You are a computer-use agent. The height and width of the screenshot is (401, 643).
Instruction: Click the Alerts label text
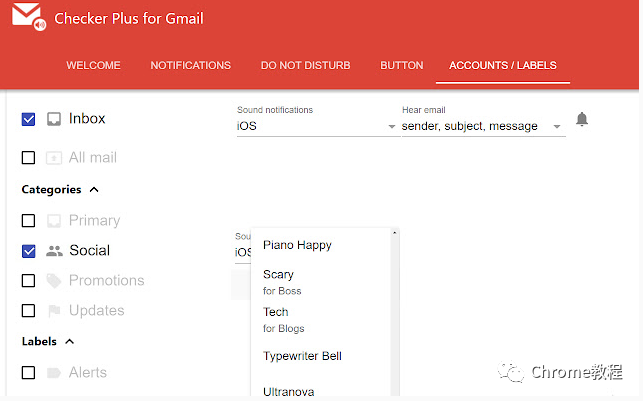tap(88, 372)
